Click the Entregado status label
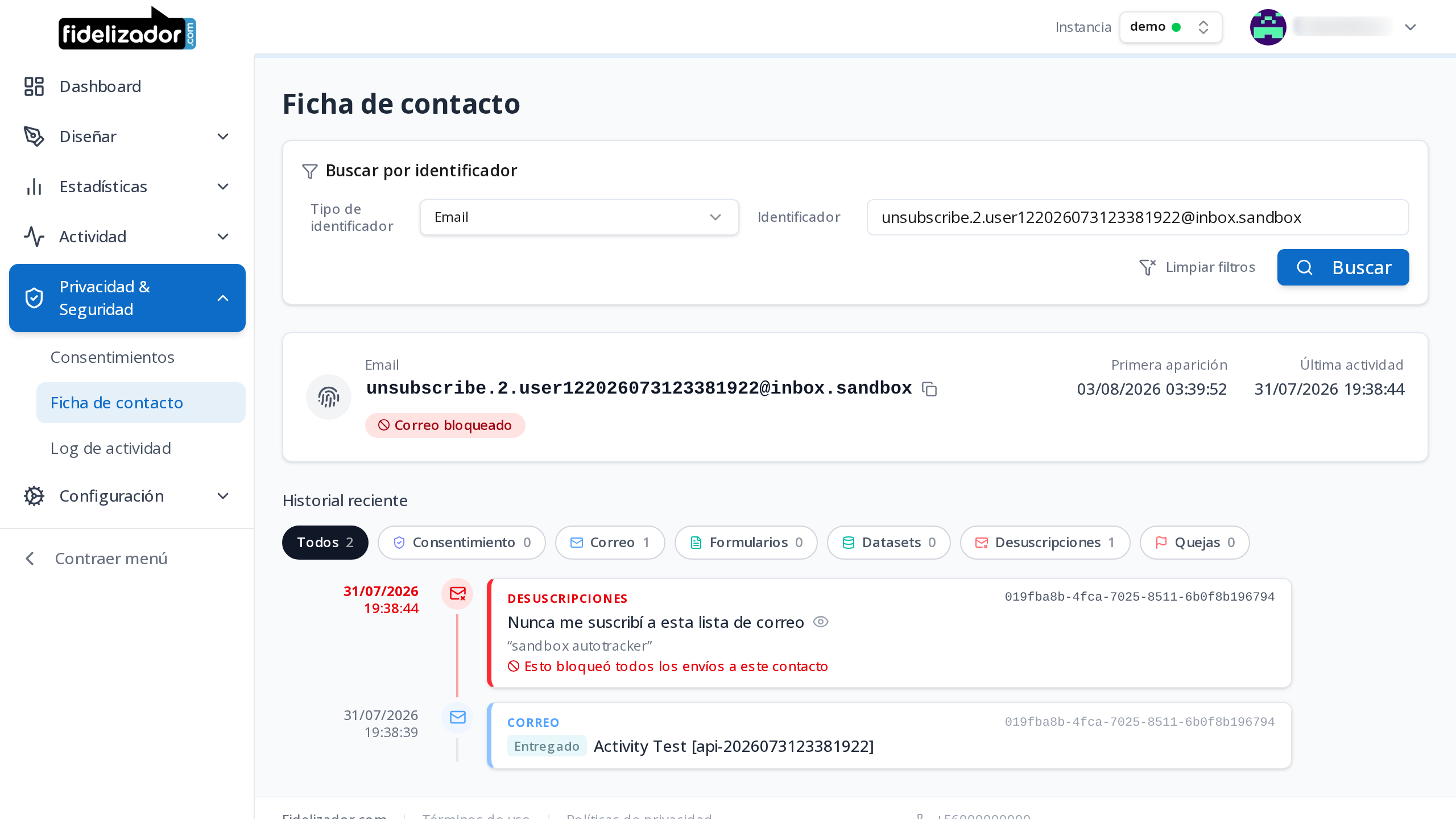This screenshot has width=1456, height=819. 547,746
